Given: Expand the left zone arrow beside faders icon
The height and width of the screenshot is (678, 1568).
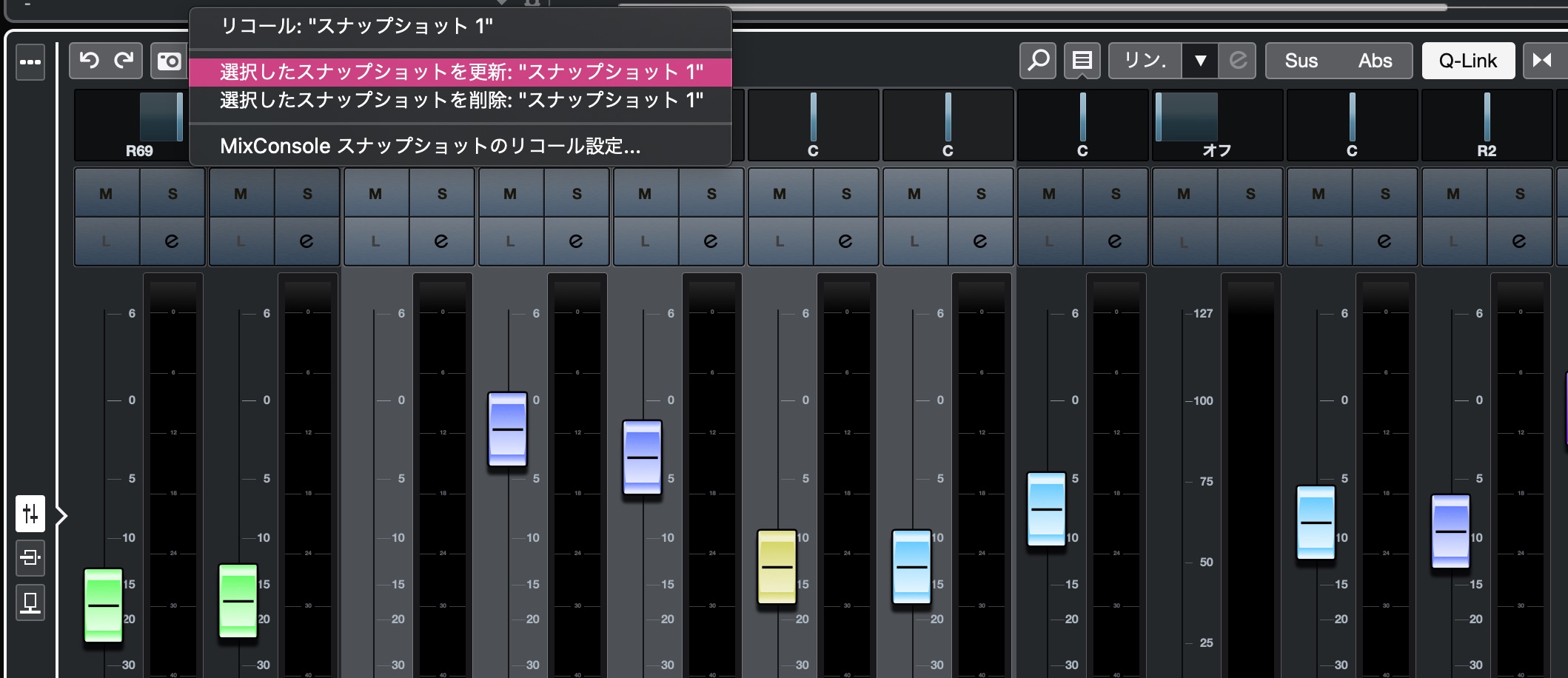Looking at the screenshot, I should pos(62,515).
